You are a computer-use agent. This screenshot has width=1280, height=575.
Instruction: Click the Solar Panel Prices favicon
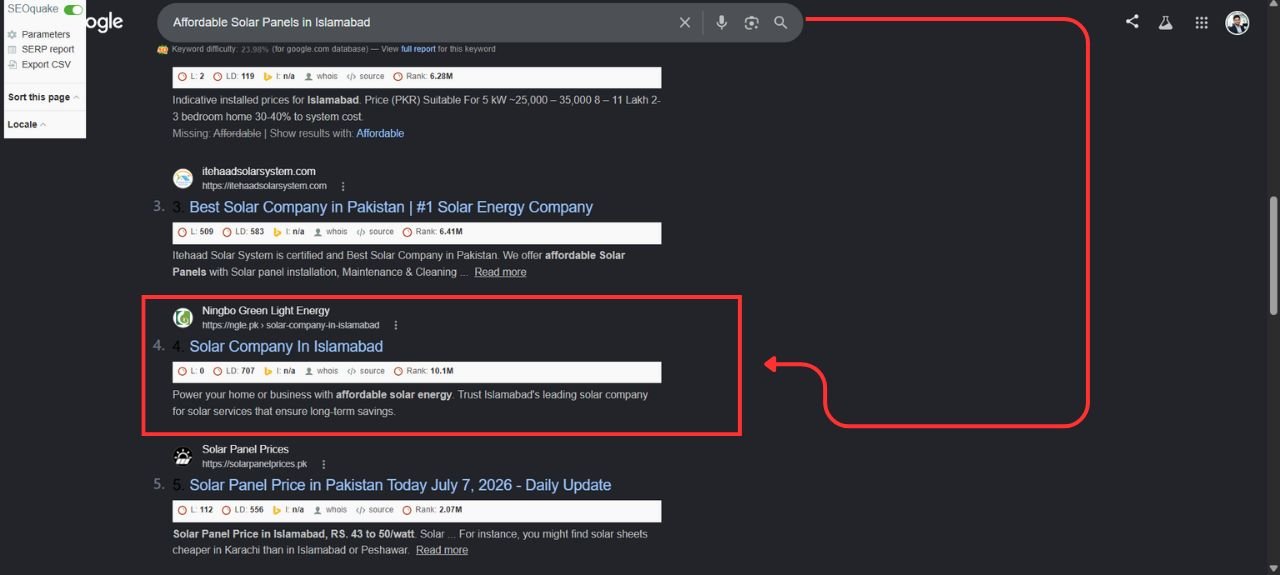pos(183,457)
